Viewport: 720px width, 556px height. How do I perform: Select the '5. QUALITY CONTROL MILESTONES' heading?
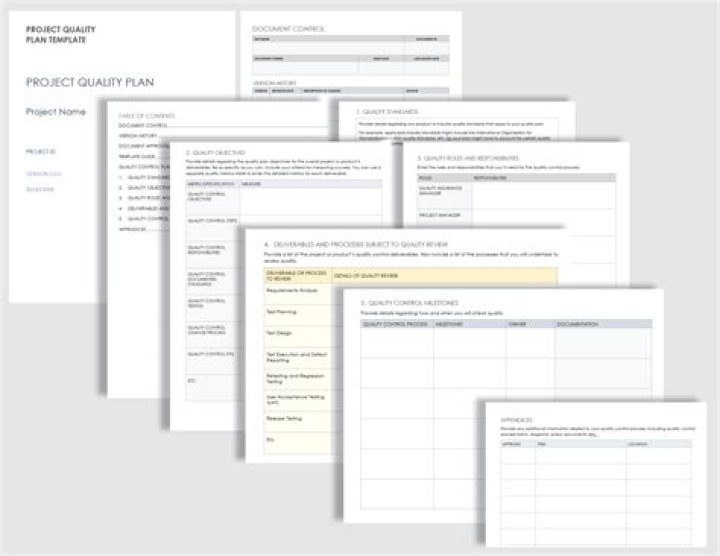click(409, 303)
